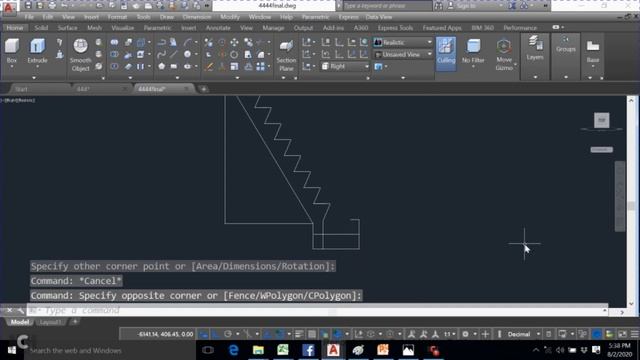Open the Section Plane tool
This screenshot has height=360, width=640.
pos(286,55)
